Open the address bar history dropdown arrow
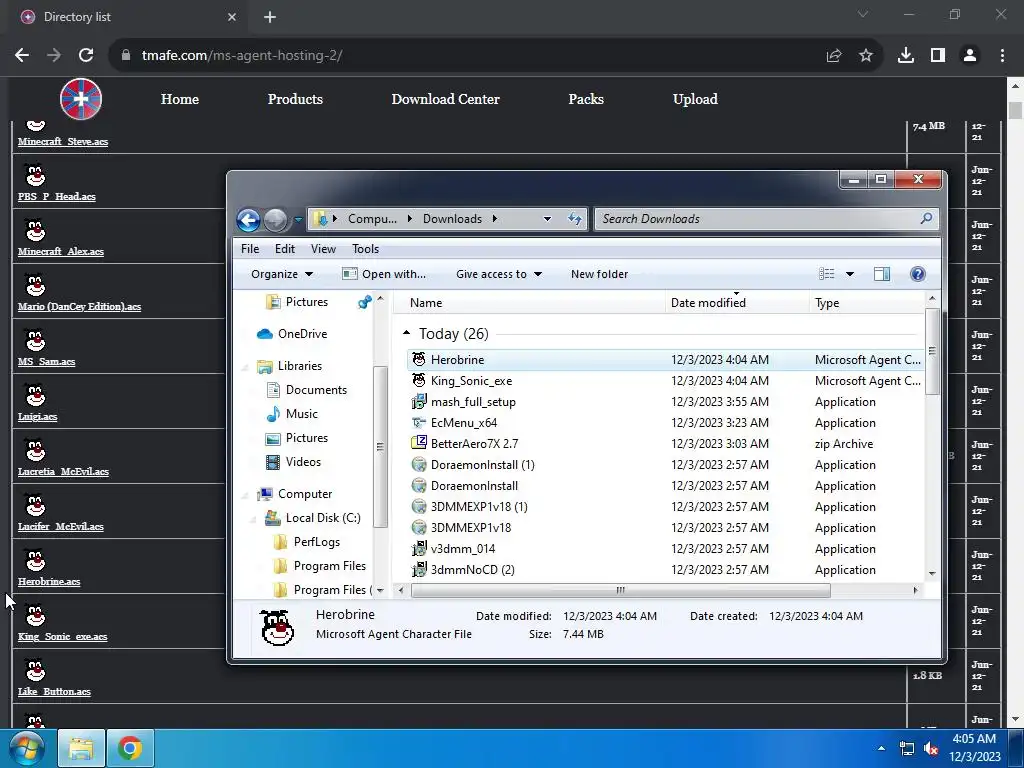The image size is (1024, 768). [547, 219]
